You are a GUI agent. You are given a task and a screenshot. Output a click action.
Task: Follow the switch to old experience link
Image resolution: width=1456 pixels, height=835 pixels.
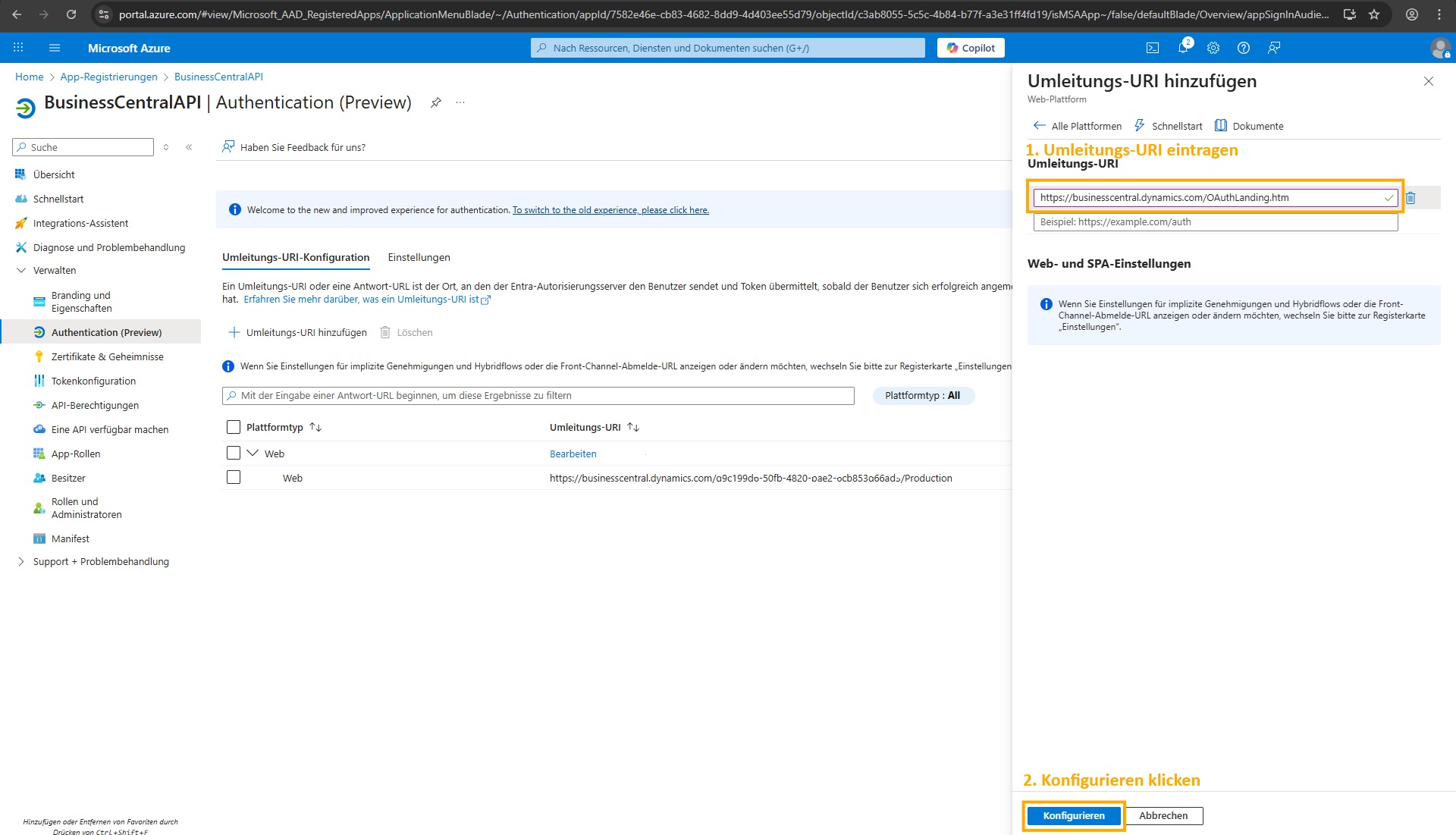[610, 210]
